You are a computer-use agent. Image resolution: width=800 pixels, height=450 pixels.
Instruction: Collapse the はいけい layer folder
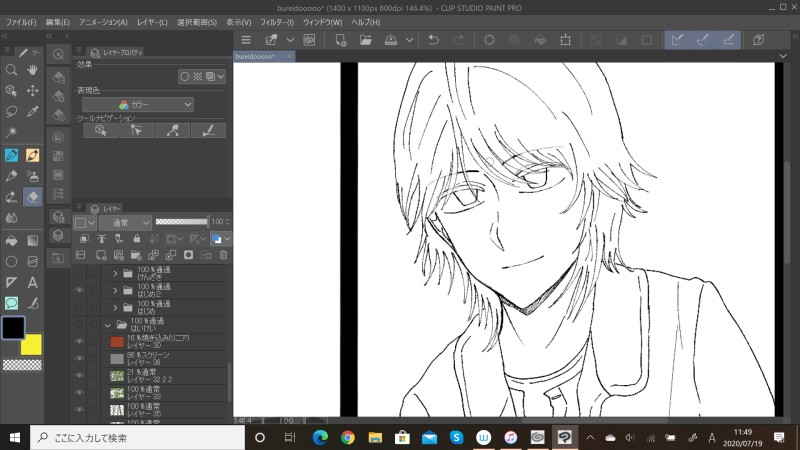(108, 325)
